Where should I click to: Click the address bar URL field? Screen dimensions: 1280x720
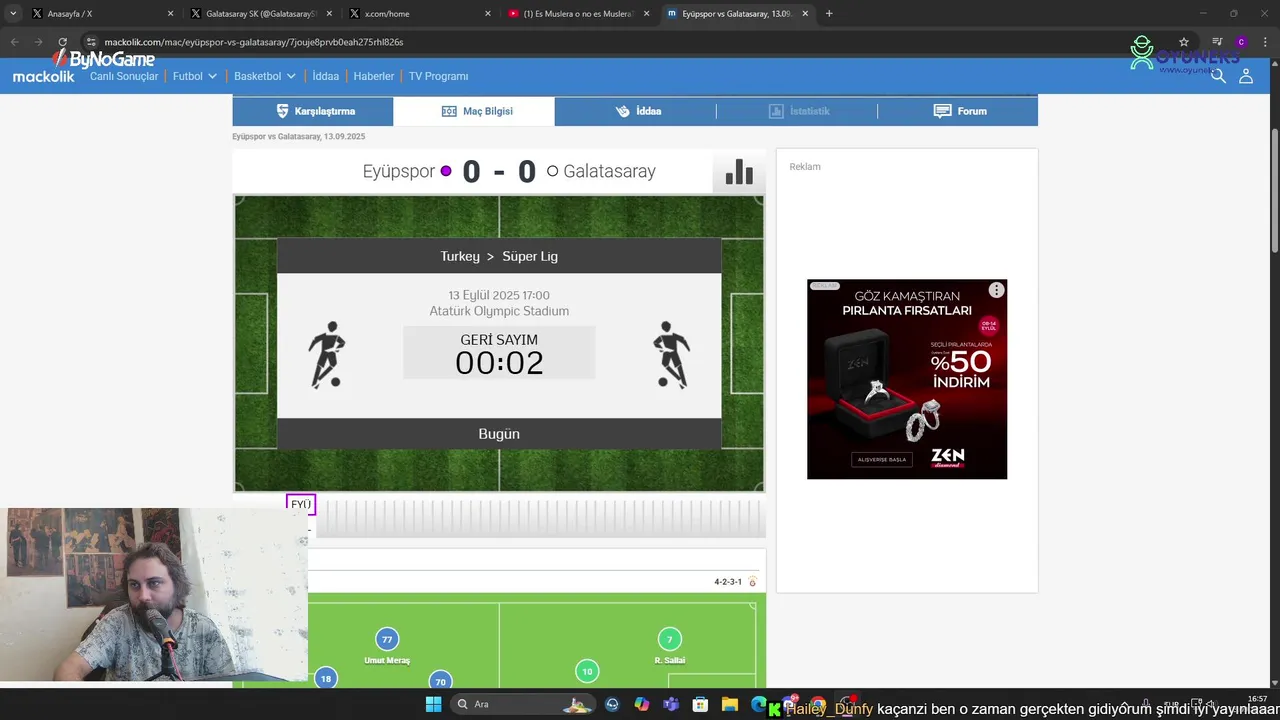coord(620,42)
